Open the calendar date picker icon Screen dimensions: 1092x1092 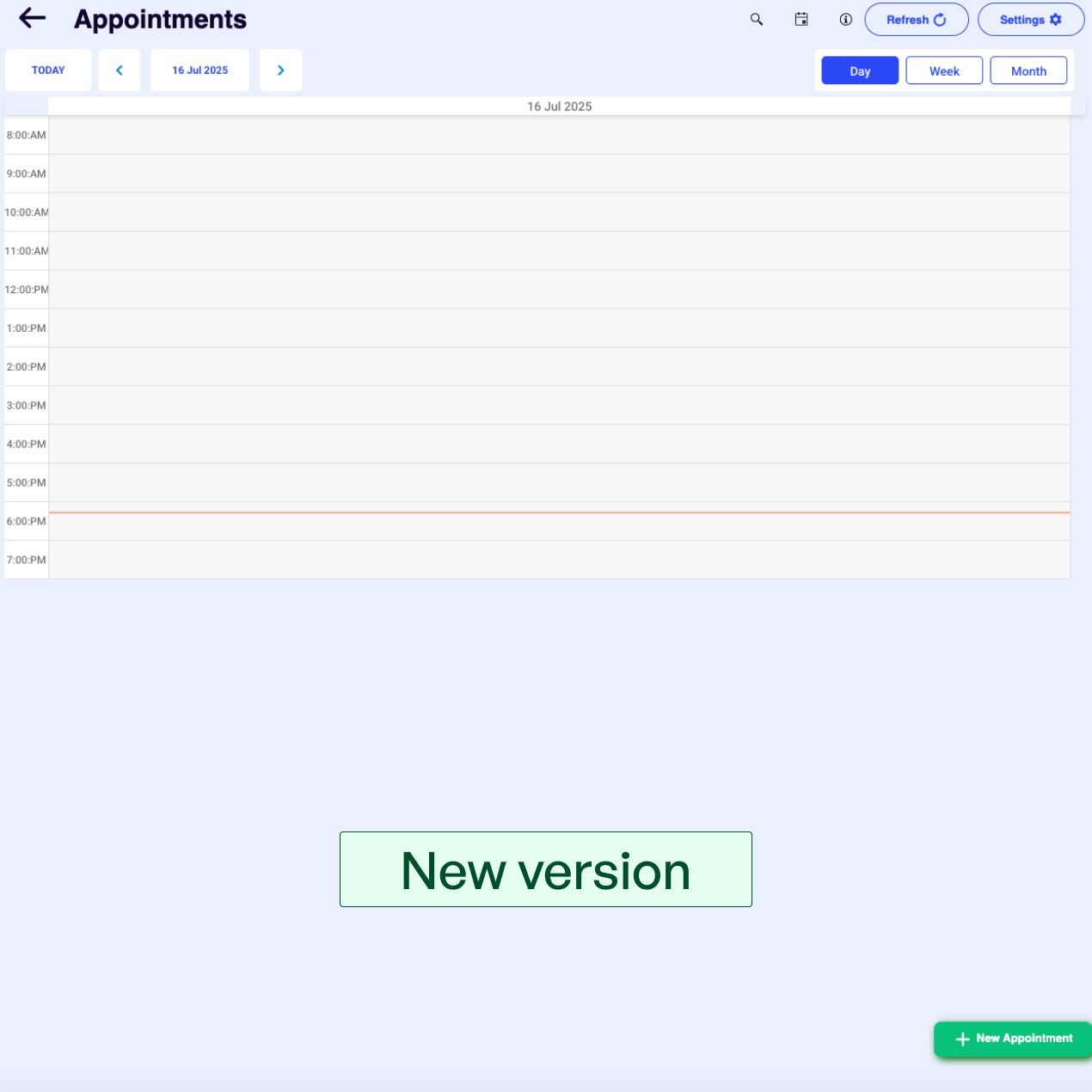pyautogui.click(x=801, y=19)
